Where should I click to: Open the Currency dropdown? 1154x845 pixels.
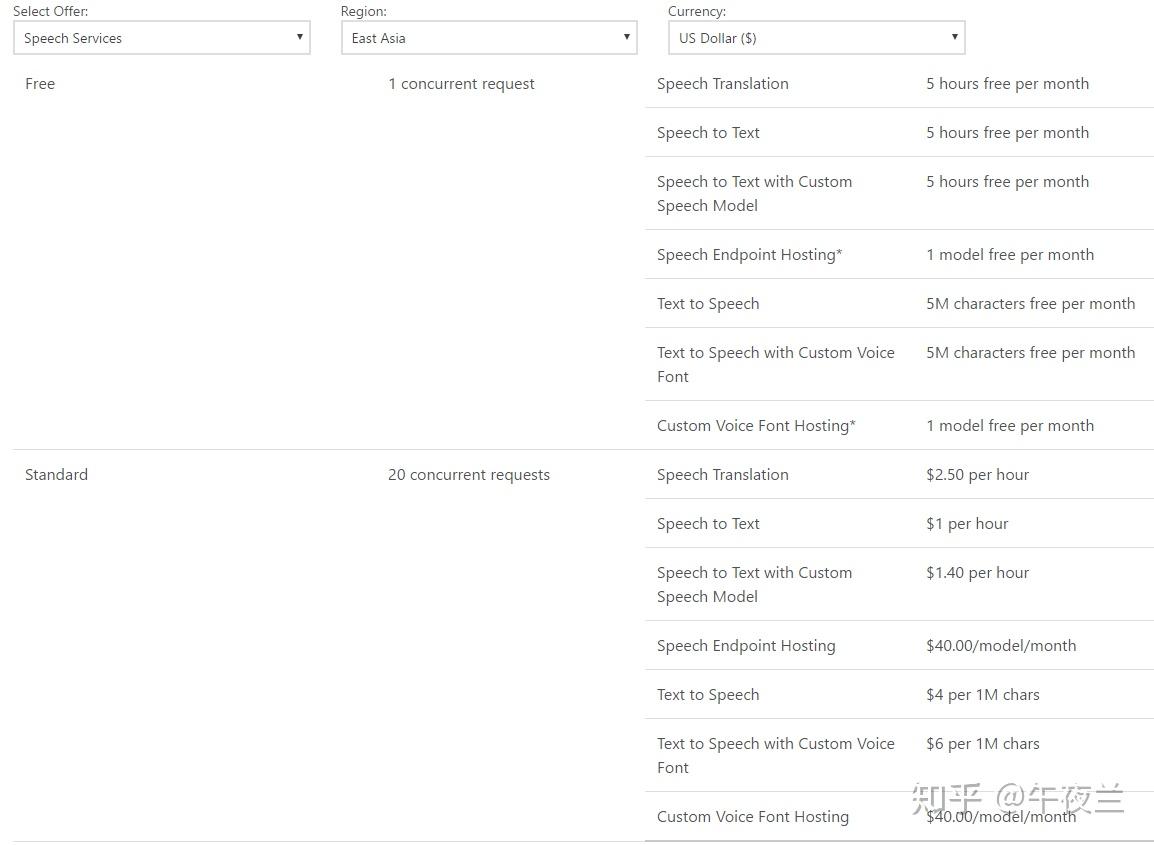click(x=816, y=38)
